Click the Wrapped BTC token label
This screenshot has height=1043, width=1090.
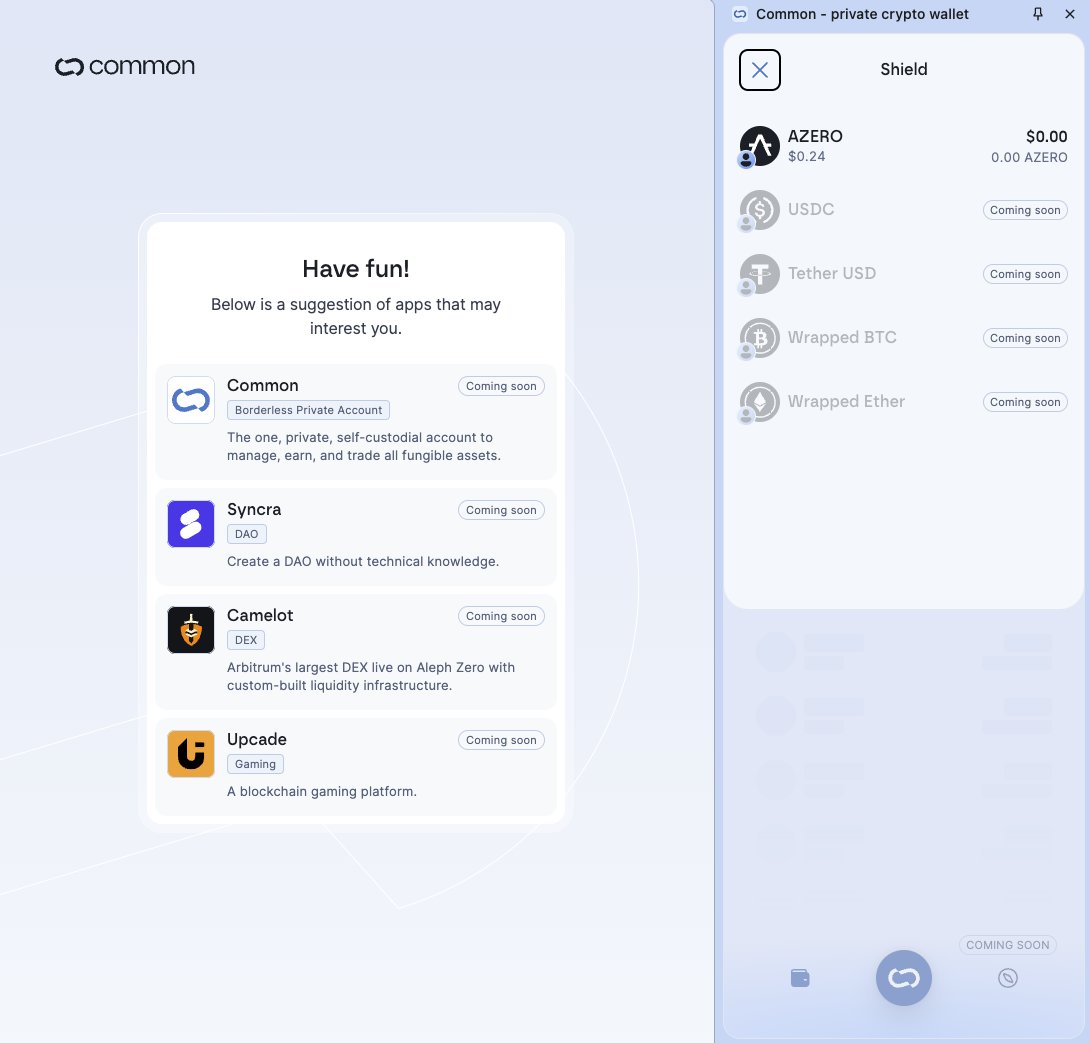[x=842, y=337]
